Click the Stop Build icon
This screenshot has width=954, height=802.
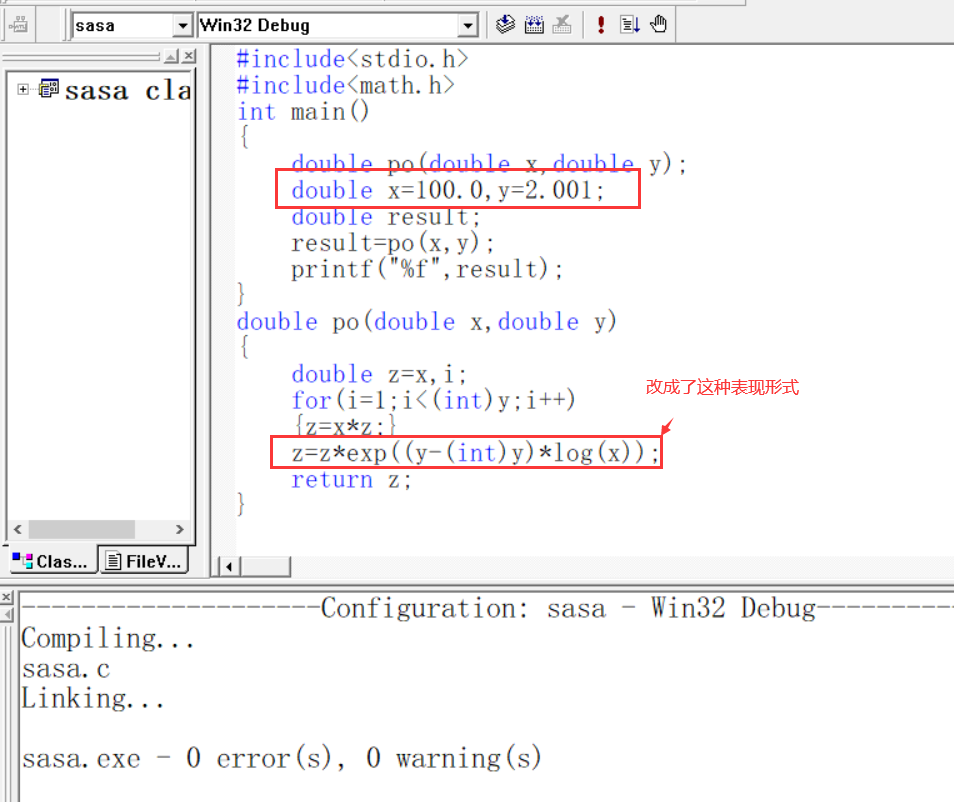tap(563, 24)
